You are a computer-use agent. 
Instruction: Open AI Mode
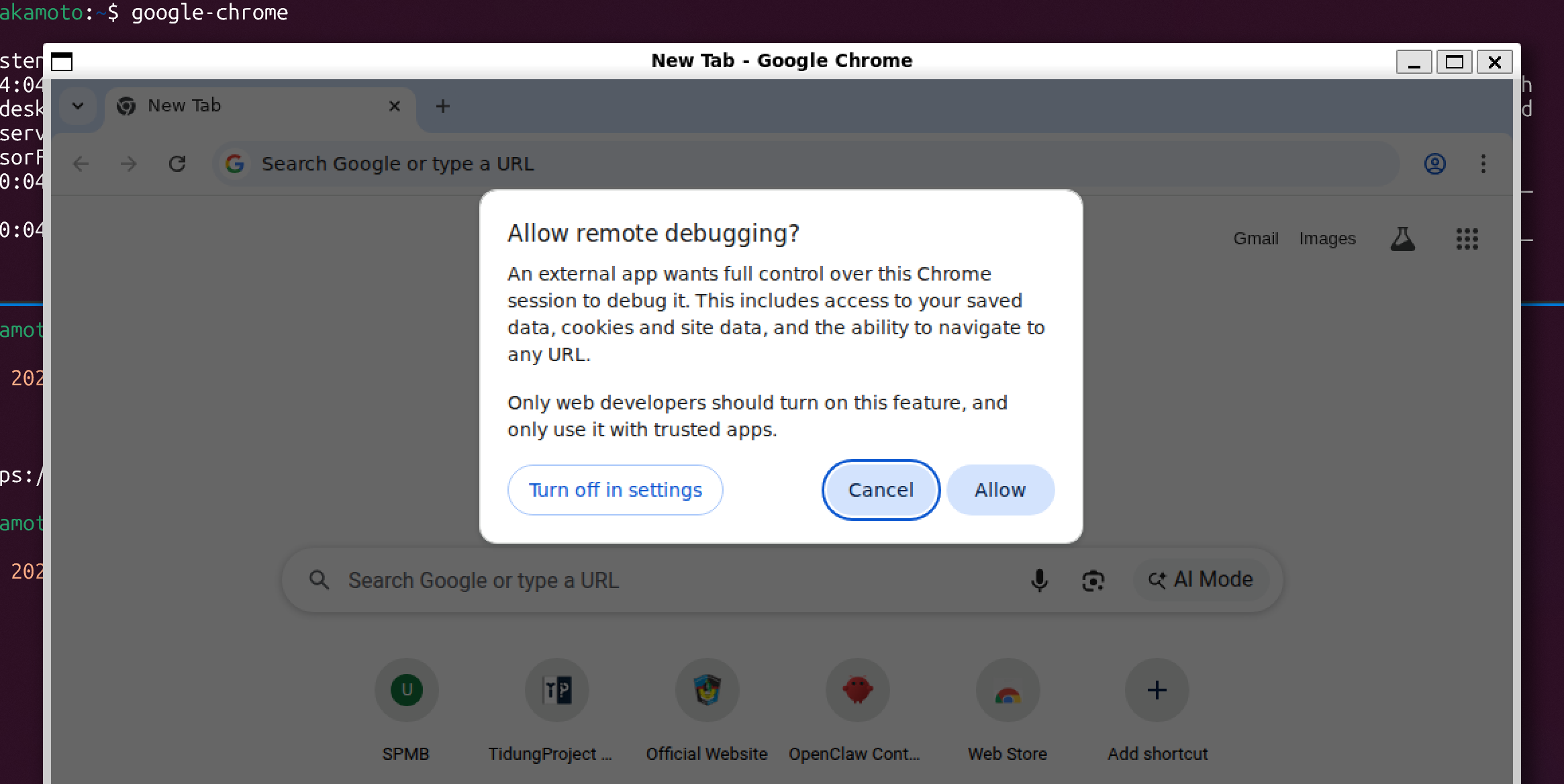point(1200,579)
